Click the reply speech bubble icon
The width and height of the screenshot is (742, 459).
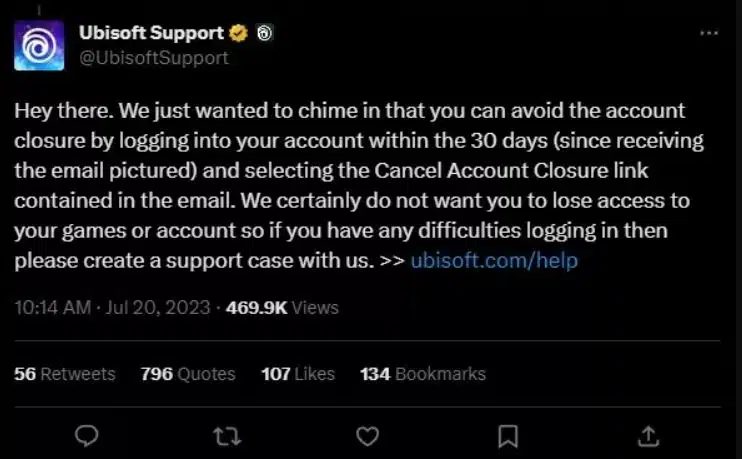pos(87,435)
